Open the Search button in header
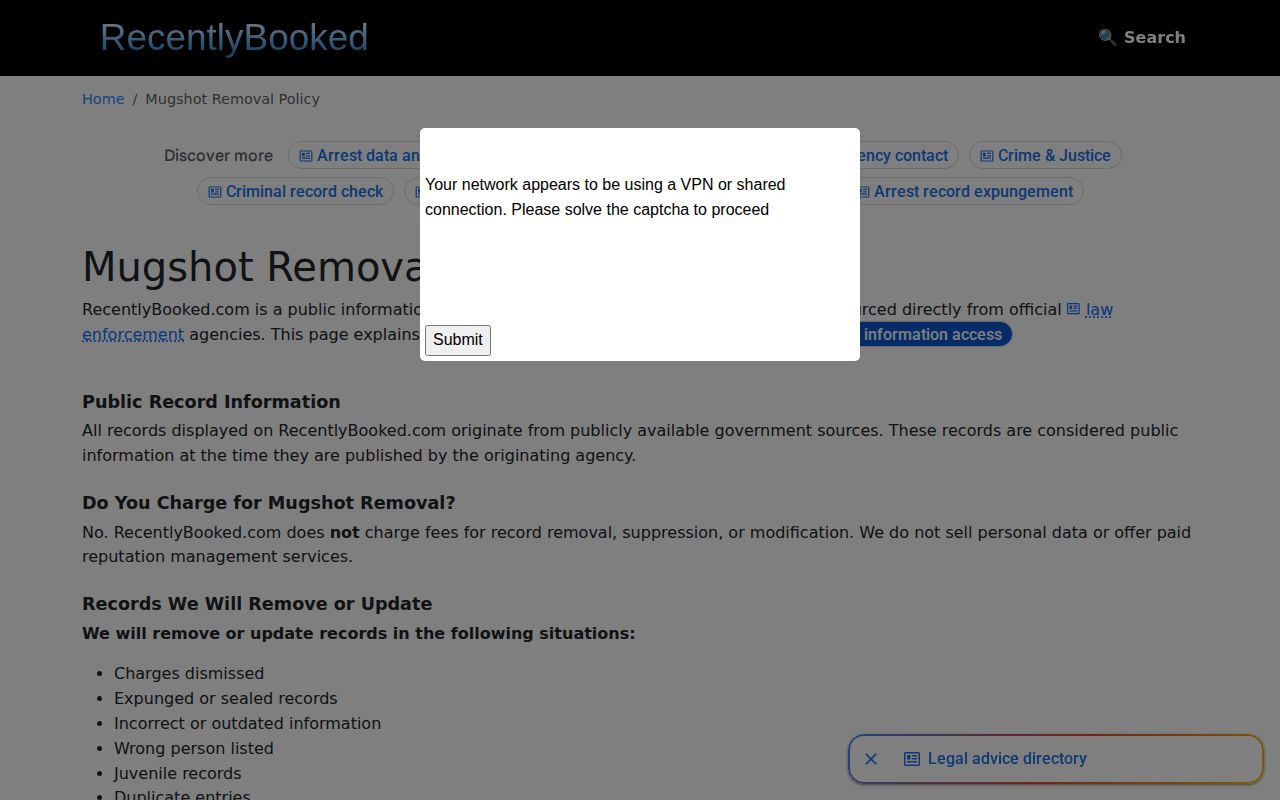Image resolution: width=1280 pixels, height=800 pixels. (x=1142, y=37)
